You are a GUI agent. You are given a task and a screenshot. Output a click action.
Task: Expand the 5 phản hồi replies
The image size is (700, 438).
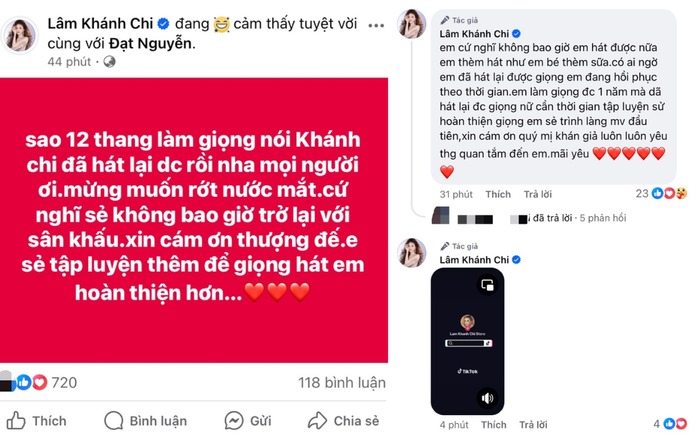tap(603, 218)
